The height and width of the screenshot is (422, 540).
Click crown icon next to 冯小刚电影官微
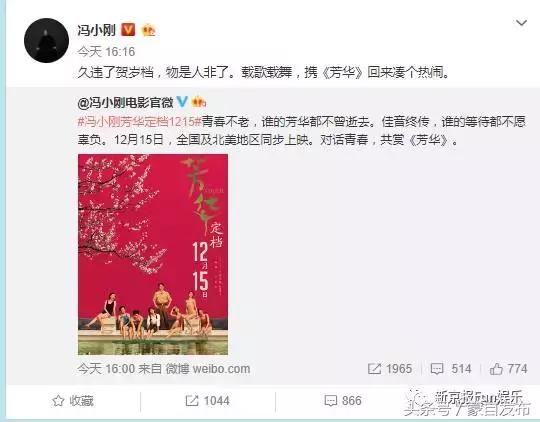point(199,102)
